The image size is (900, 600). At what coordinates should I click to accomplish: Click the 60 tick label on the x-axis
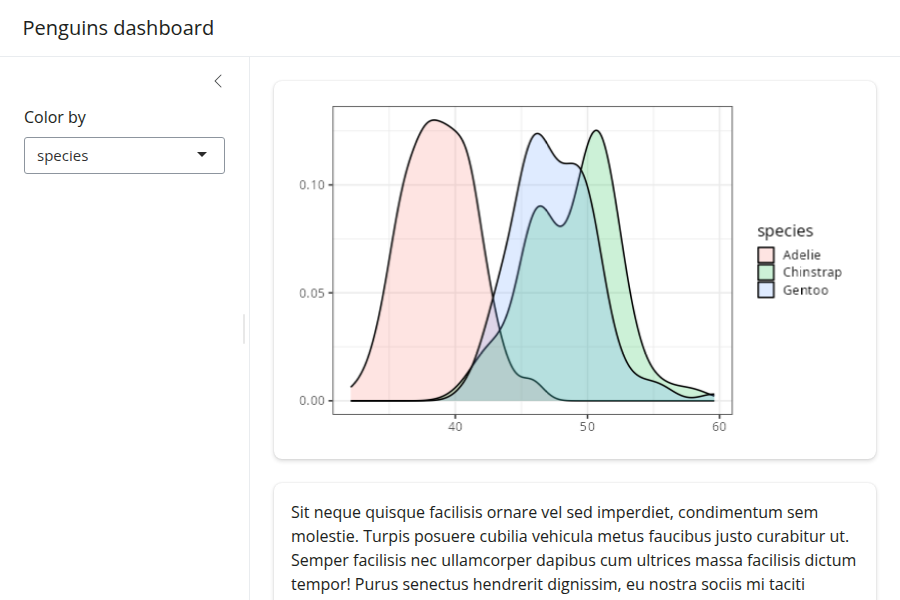[x=718, y=428]
